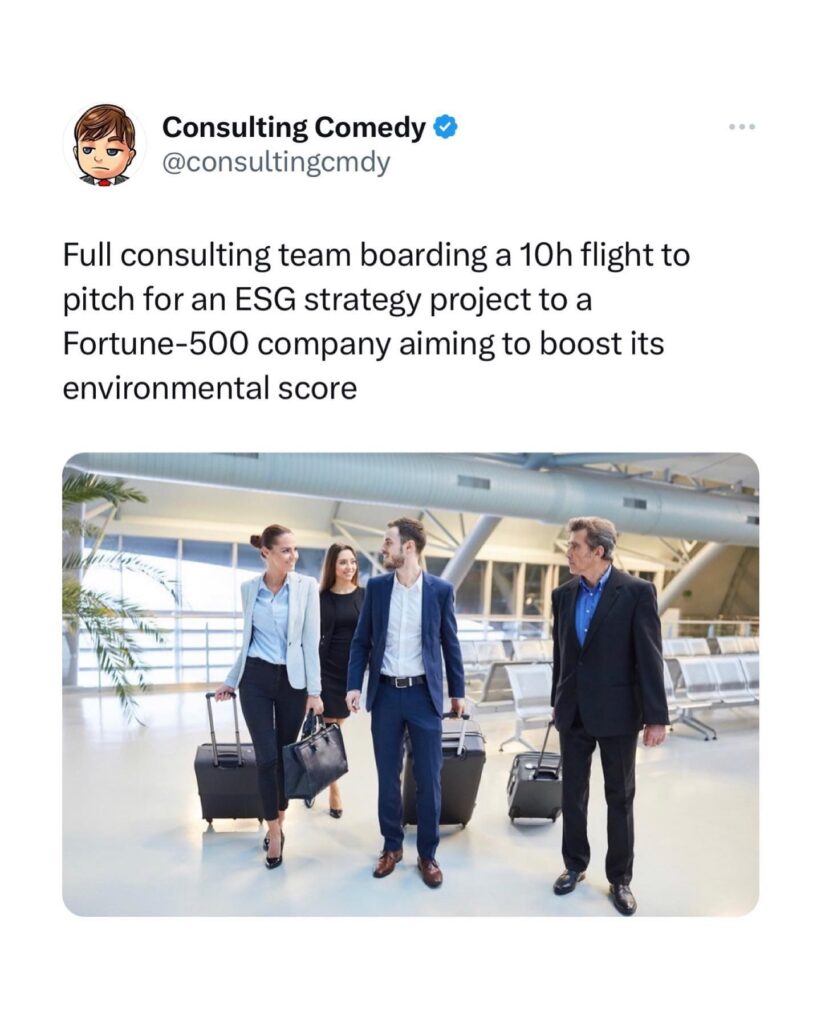Open the @consultingcmdy handle link

[276, 162]
